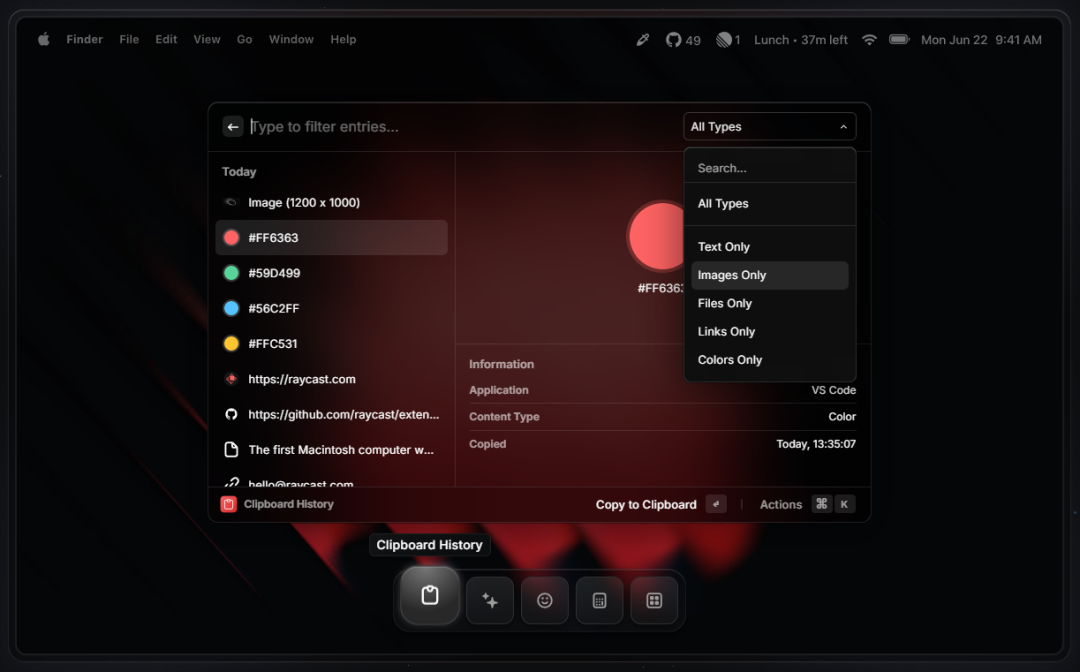
Task: Click the Command key icon next to Actions
Action: (822, 504)
